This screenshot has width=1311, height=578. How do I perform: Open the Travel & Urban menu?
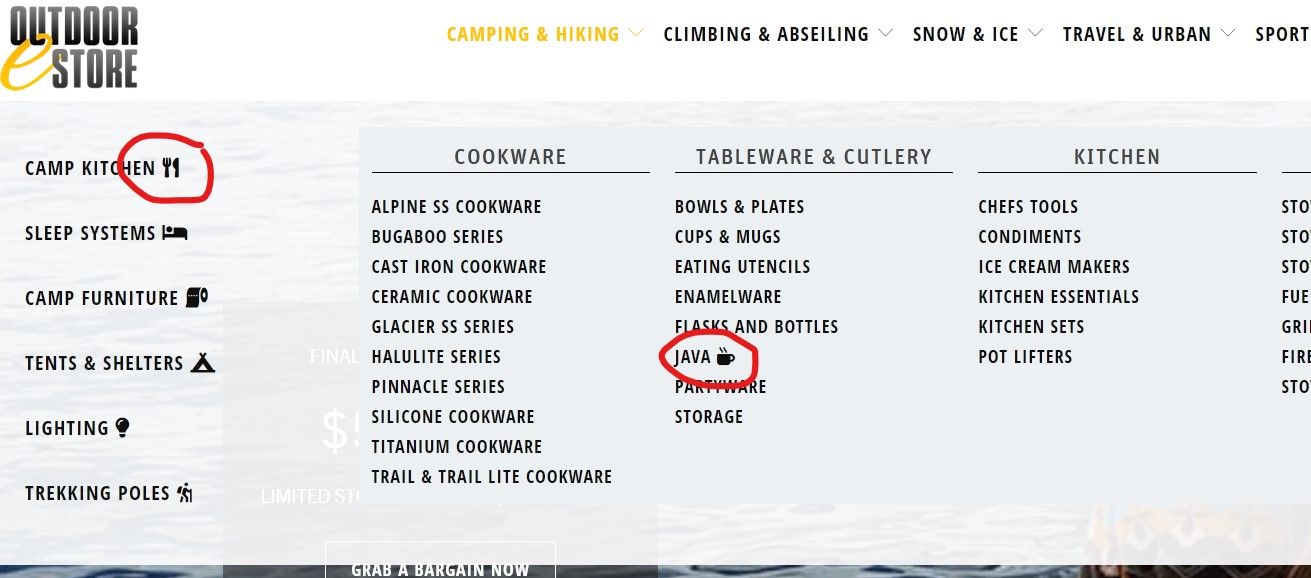pyautogui.click(x=1137, y=34)
